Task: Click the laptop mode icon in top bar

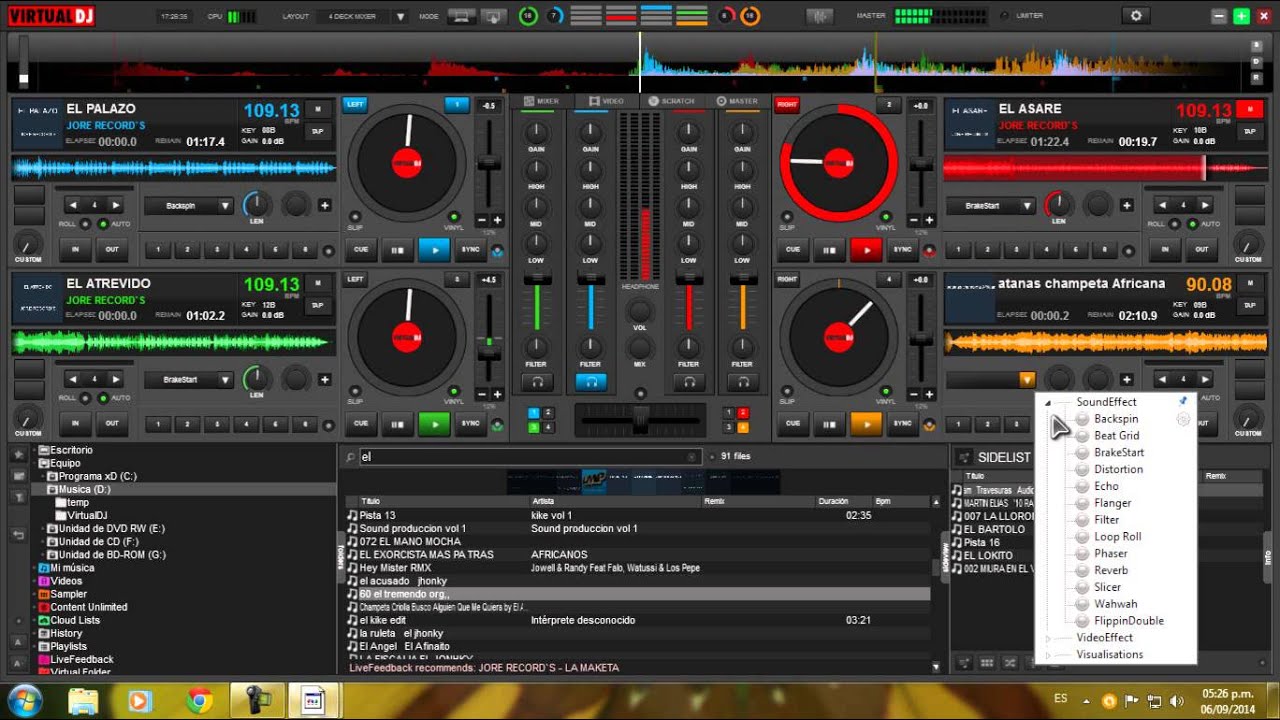Action: tap(461, 16)
